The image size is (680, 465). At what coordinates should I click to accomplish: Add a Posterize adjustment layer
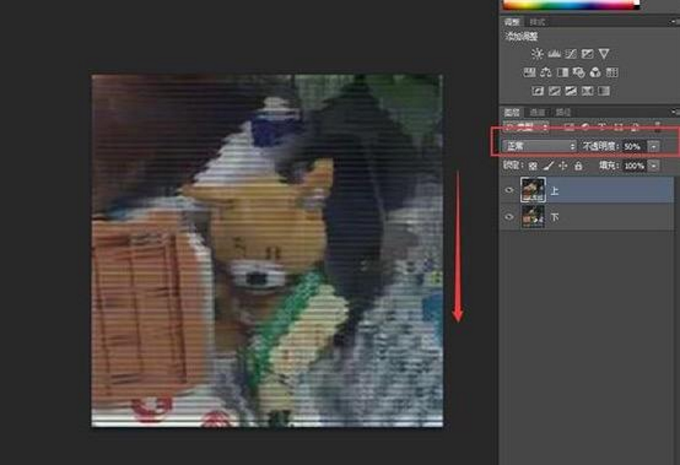[554, 91]
